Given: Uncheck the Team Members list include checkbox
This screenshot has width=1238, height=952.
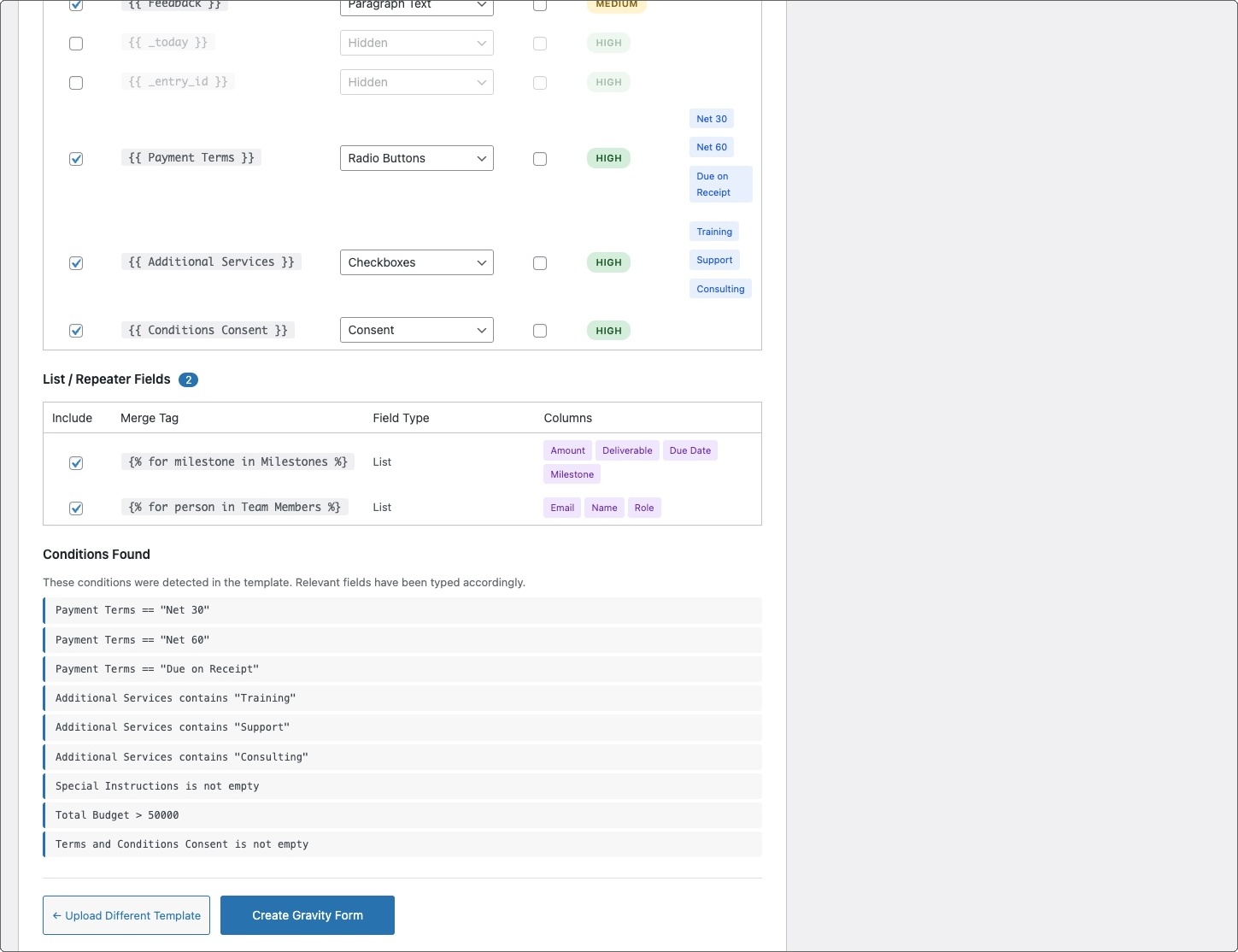Looking at the screenshot, I should point(76,508).
